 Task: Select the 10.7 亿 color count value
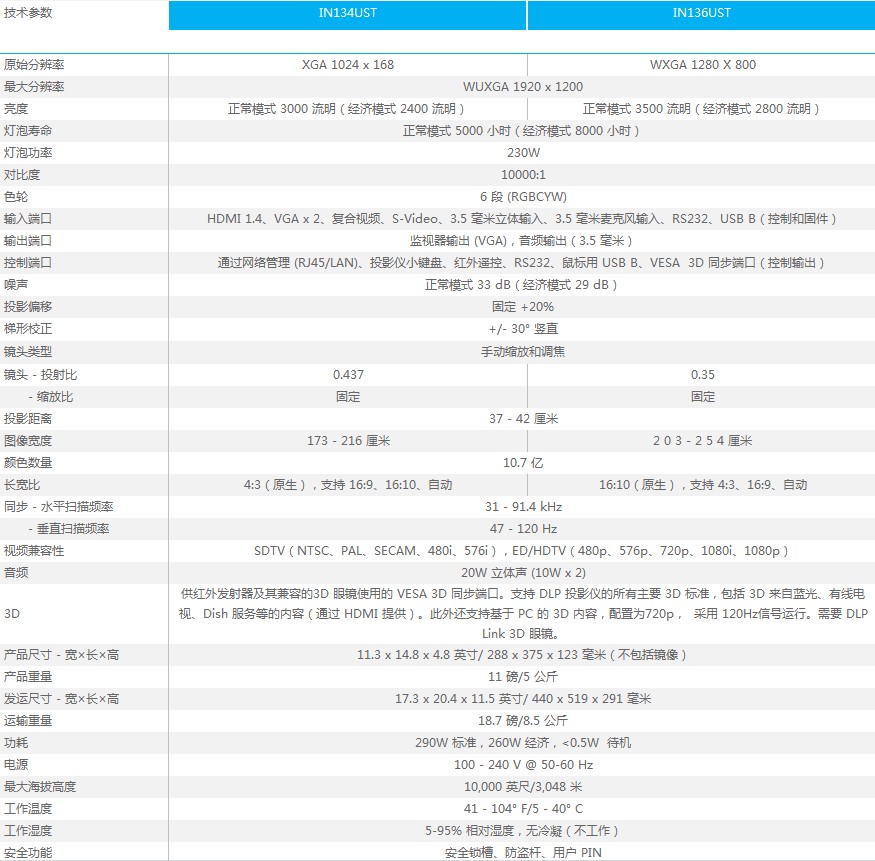pyautogui.click(x=523, y=463)
